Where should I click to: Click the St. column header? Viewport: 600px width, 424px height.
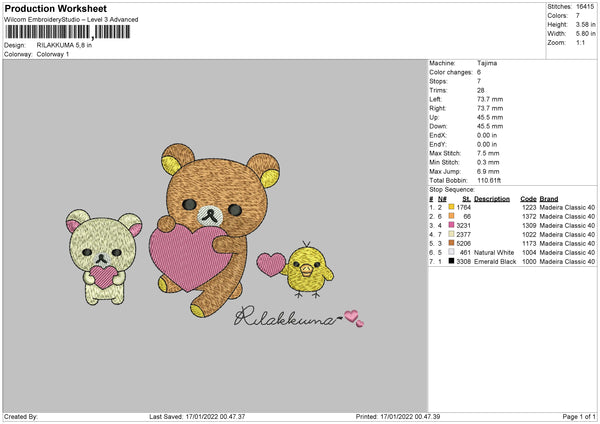(466, 199)
